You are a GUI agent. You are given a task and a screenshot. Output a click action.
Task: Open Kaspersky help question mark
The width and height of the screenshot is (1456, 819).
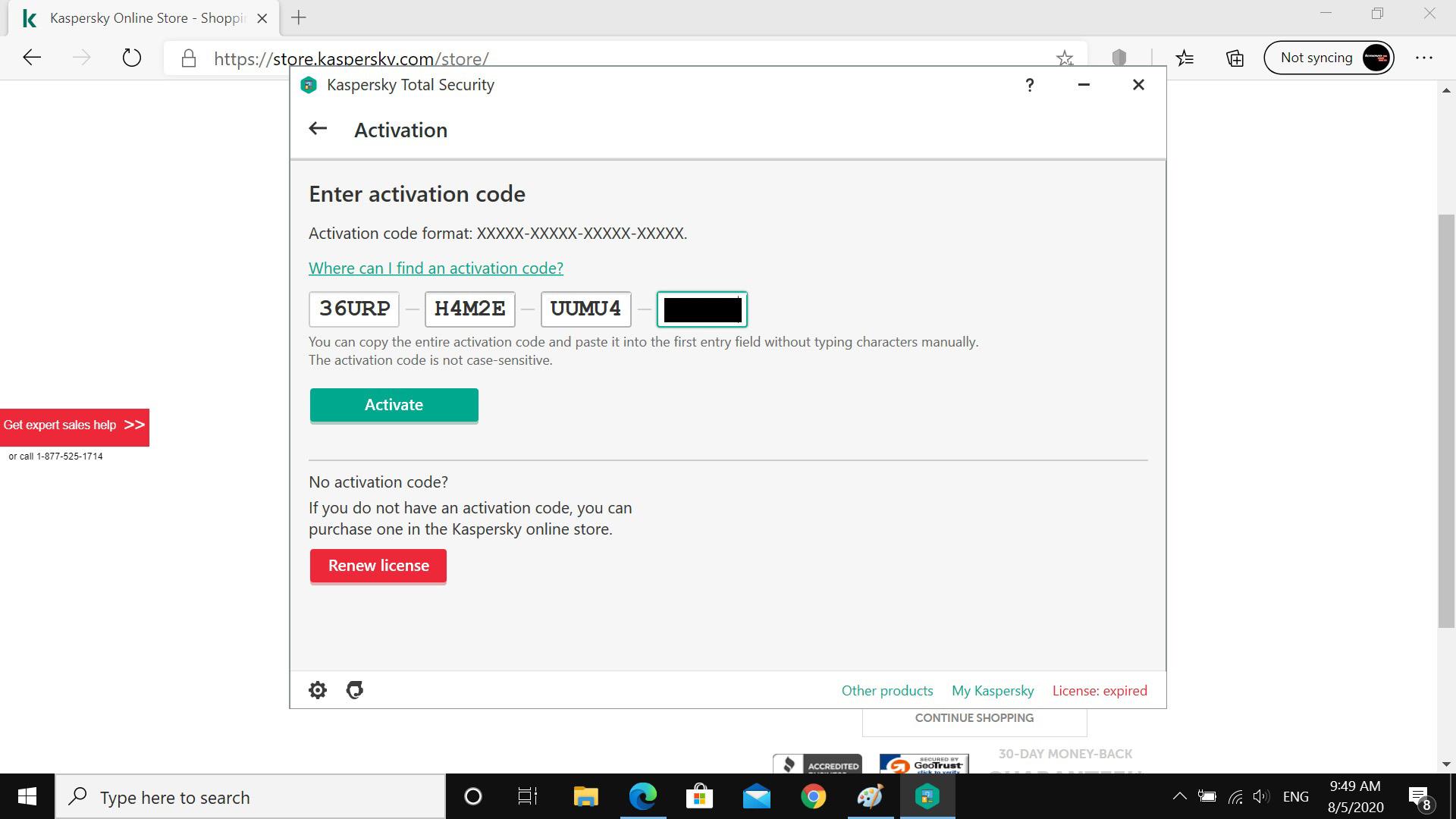click(x=1029, y=85)
